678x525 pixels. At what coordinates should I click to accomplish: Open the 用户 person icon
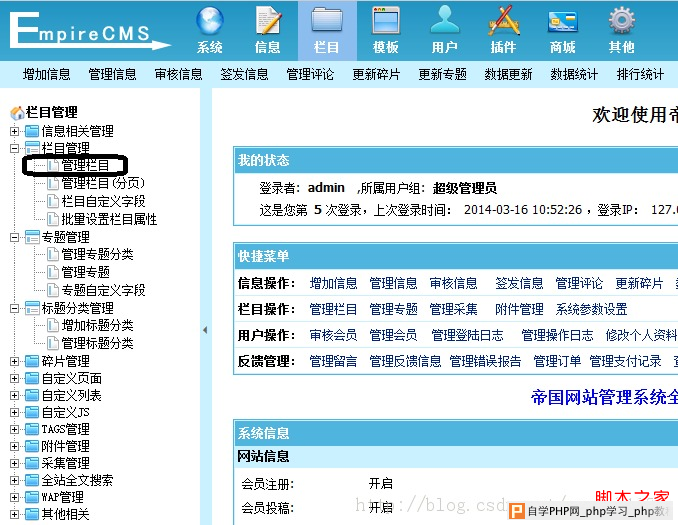pos(445,19)
